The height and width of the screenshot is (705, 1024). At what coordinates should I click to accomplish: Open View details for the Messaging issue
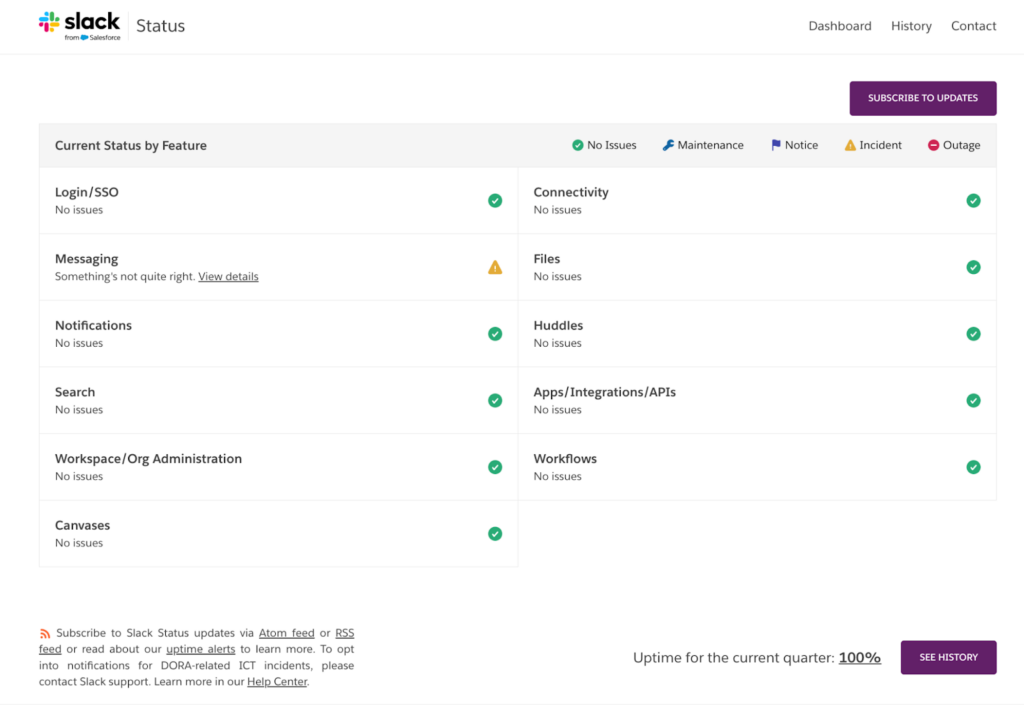(228, 276)
